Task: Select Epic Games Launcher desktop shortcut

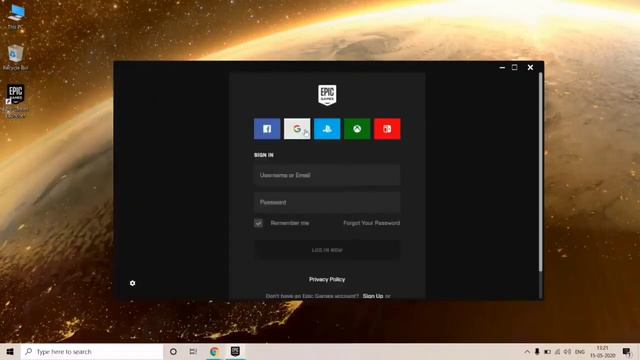Action: click(16, 101)
